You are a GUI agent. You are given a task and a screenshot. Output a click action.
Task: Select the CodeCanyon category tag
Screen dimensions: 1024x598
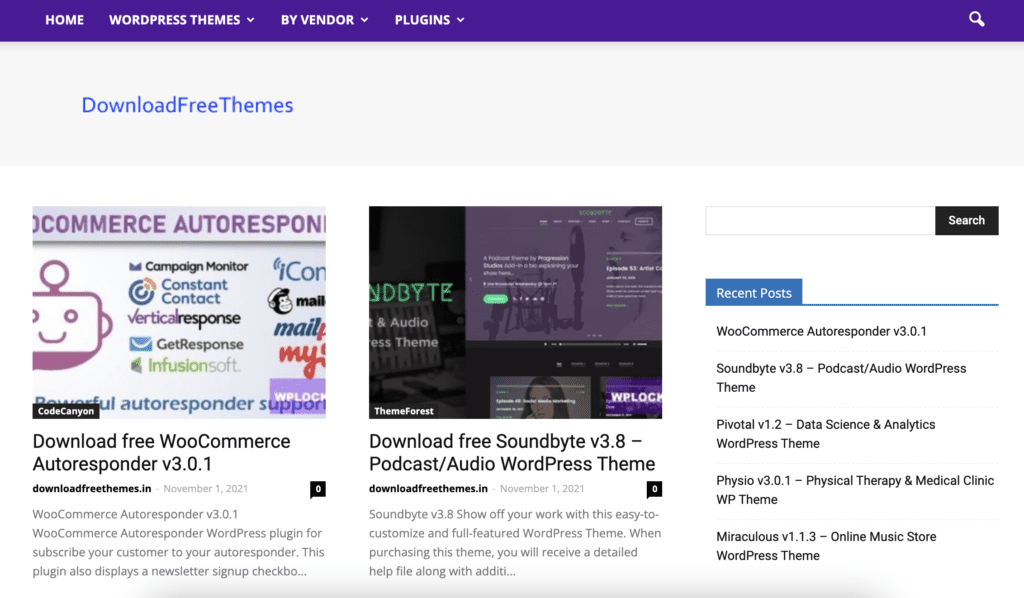tap(66, 411)
